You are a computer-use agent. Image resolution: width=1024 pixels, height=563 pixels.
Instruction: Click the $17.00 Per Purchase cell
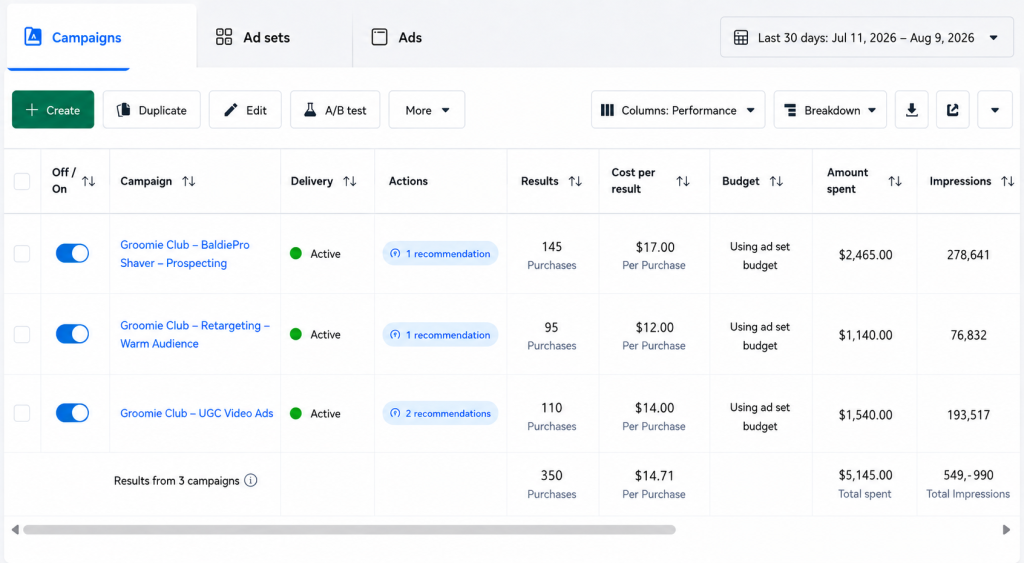click(x=654, y=255)
